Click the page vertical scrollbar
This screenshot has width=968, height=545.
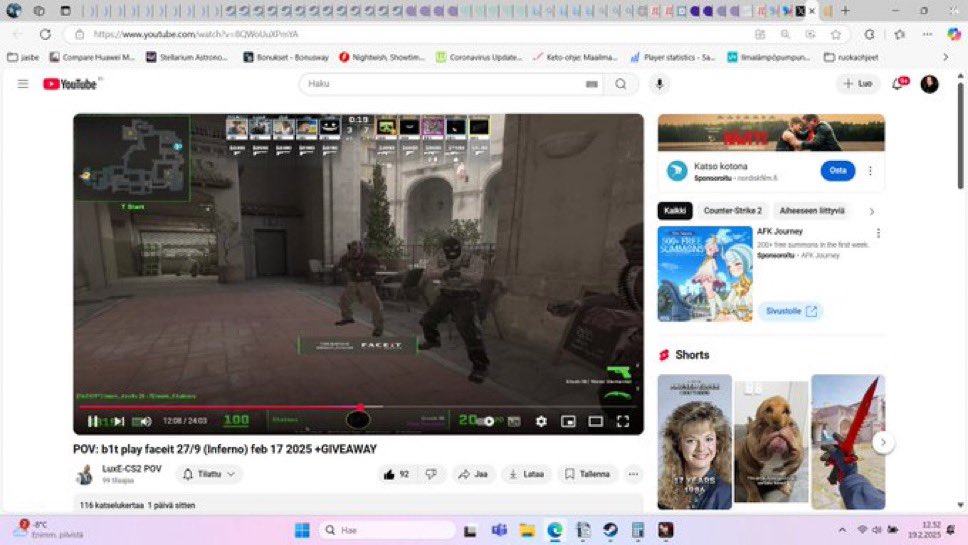point(960,136)
